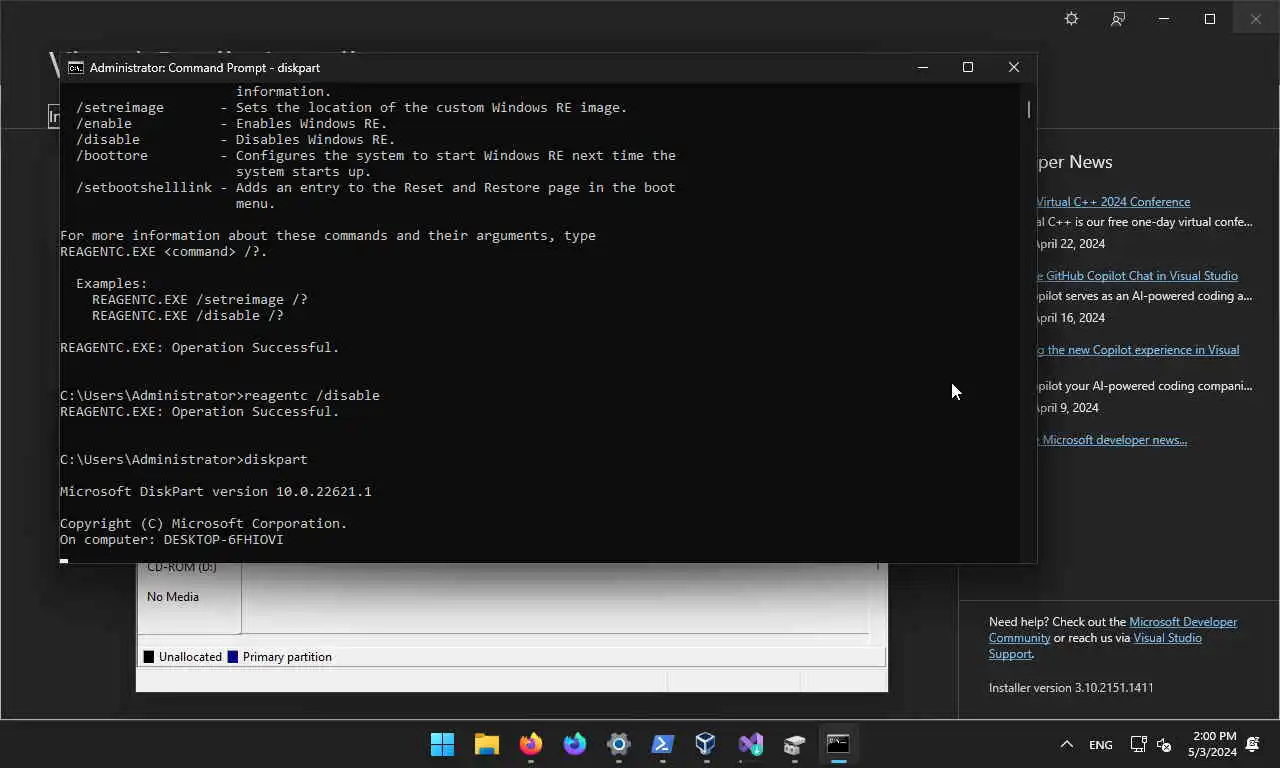Click the '/enable' option text
The height and width of the screenshot is (768, 1280).
tap(104, 124)
